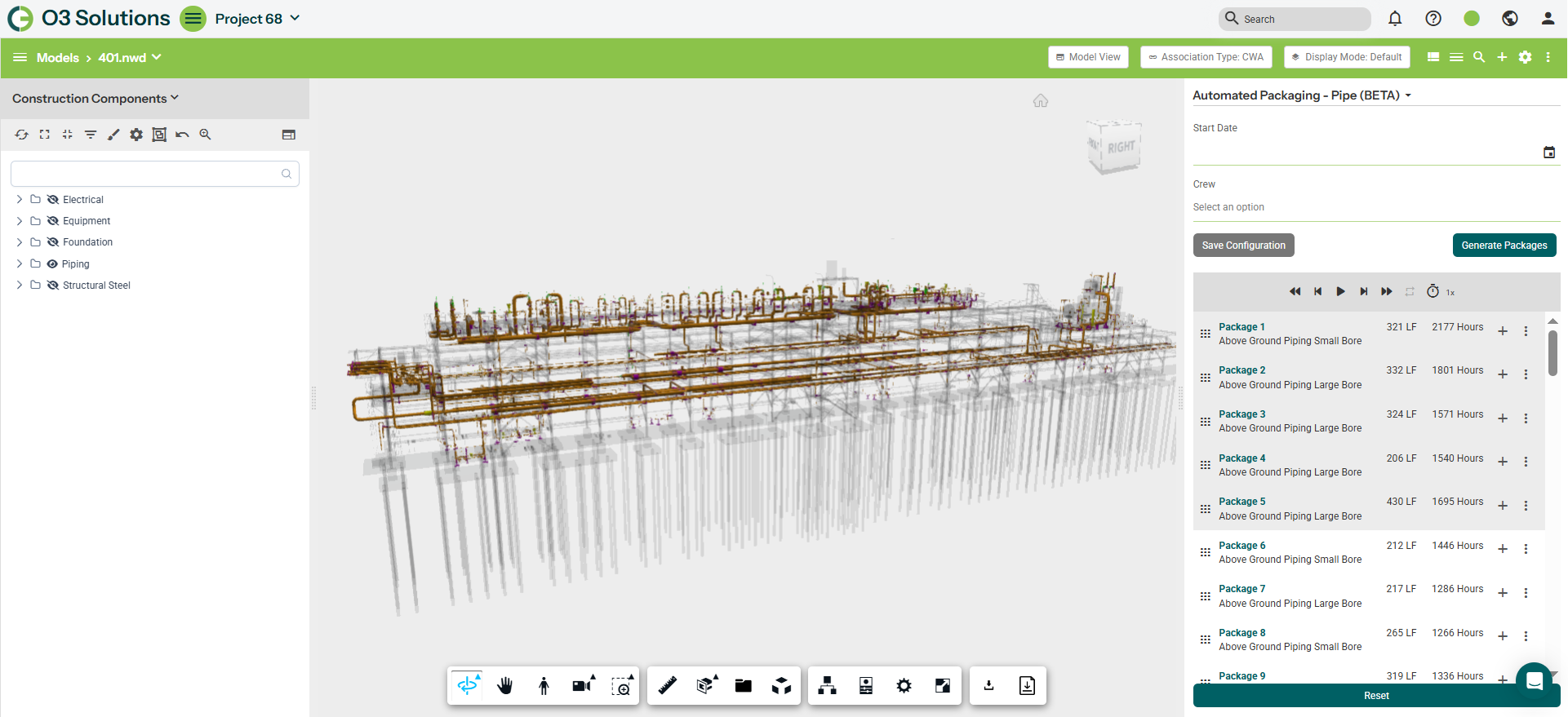Open the camera options tool
1568x717 pixels.
[x=584, y=685]
